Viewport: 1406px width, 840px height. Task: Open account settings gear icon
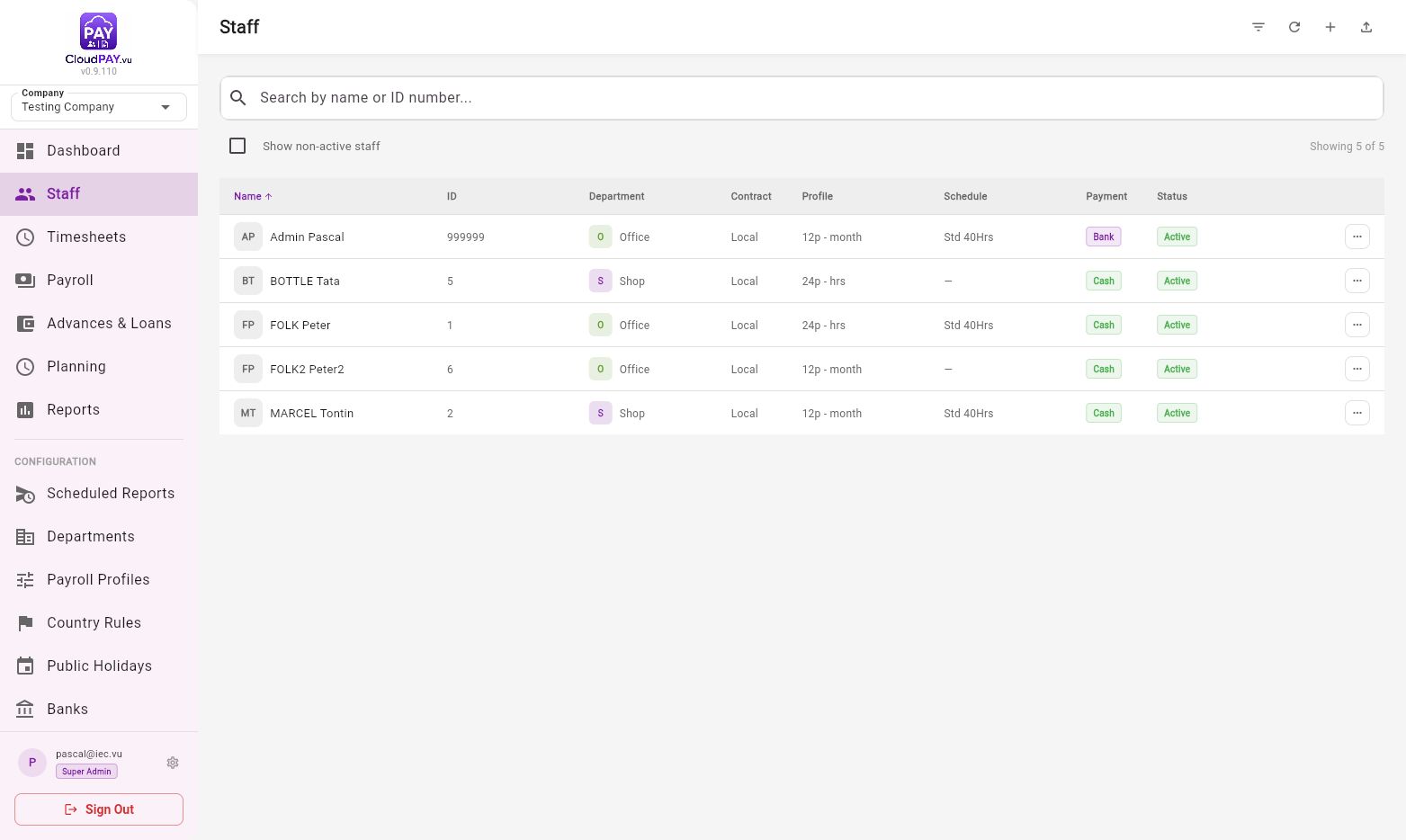click(x=173, y=763)
